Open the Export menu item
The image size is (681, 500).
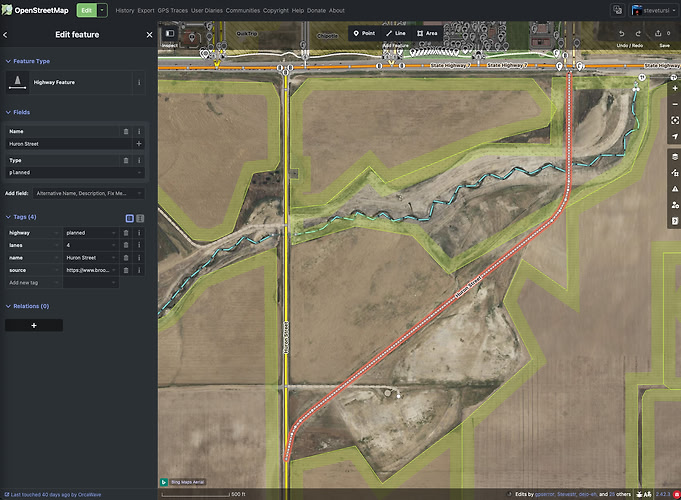pyautogui.click(x=146, y=10)
